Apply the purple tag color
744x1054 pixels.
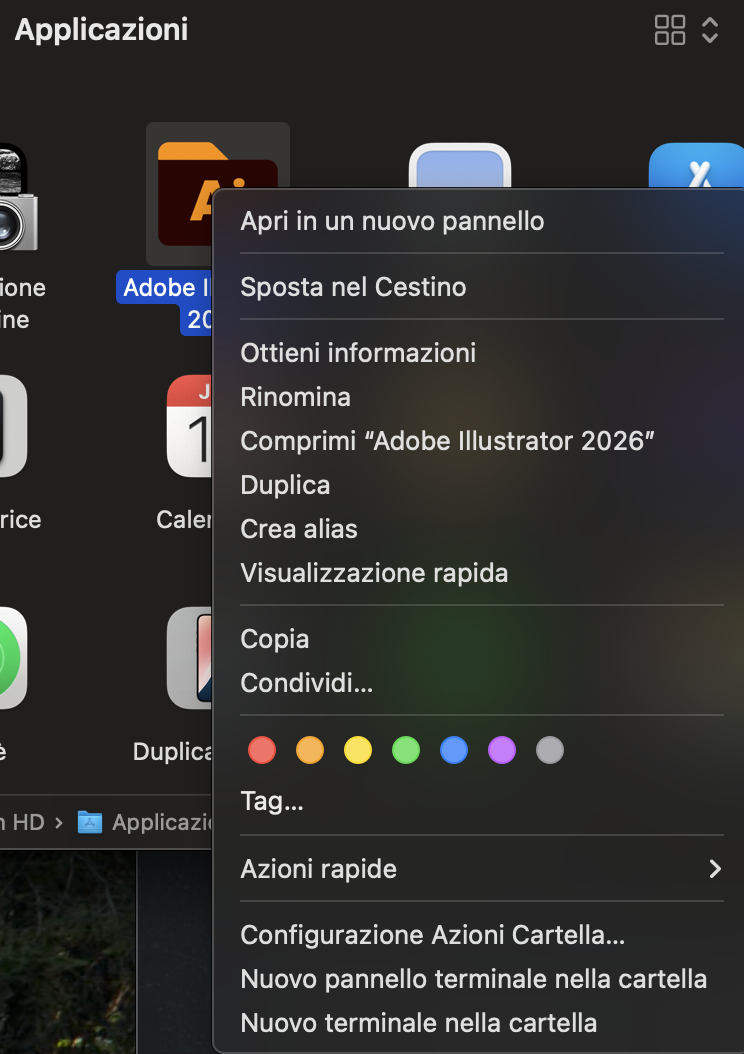[502, 750]
